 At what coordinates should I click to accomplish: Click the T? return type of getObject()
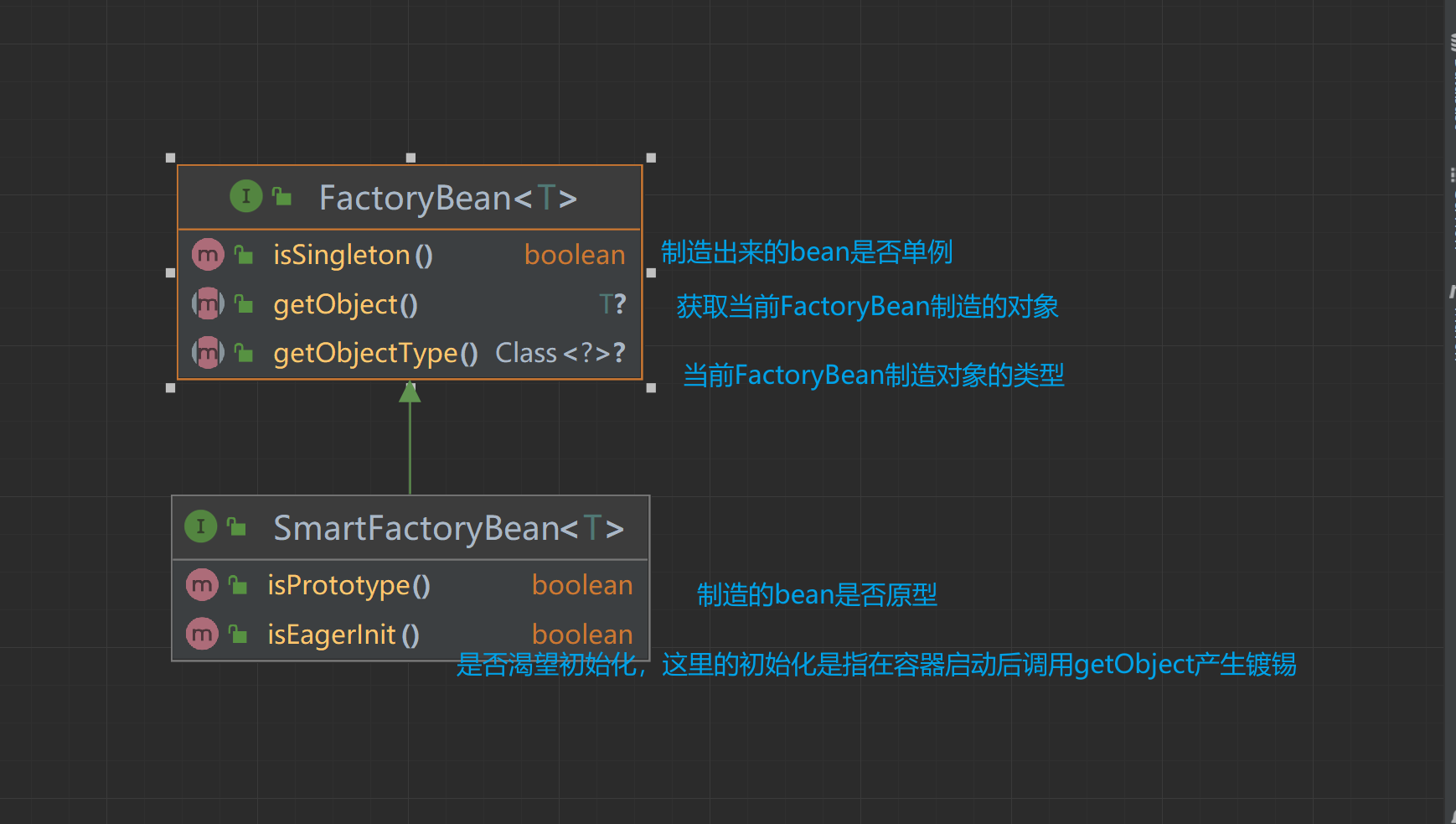[612, 304]
